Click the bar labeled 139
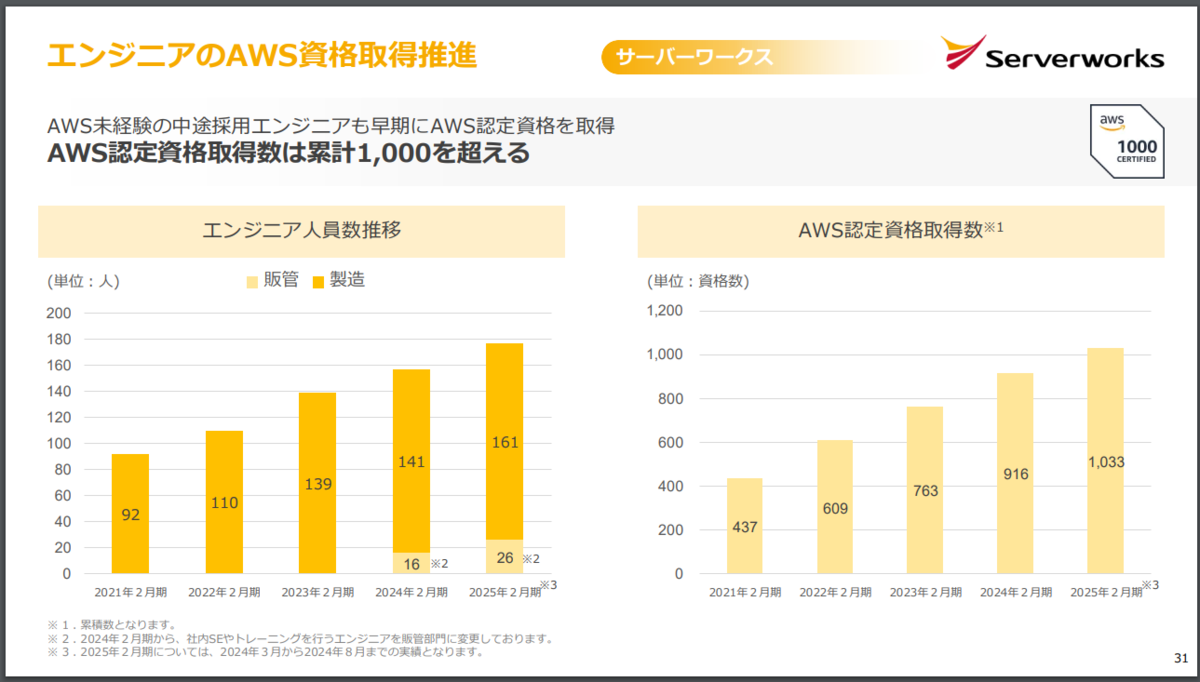 (318, 483)
